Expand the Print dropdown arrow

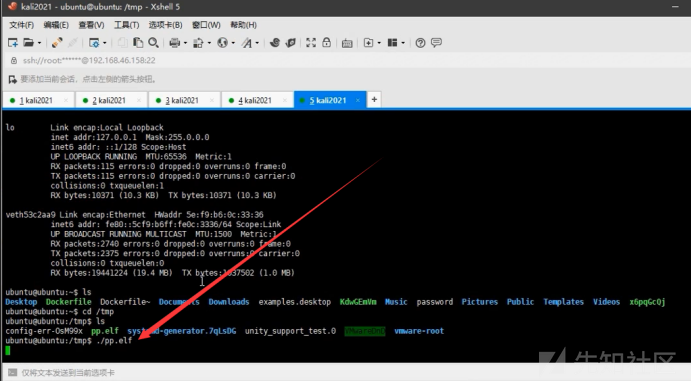pos(185,43)
